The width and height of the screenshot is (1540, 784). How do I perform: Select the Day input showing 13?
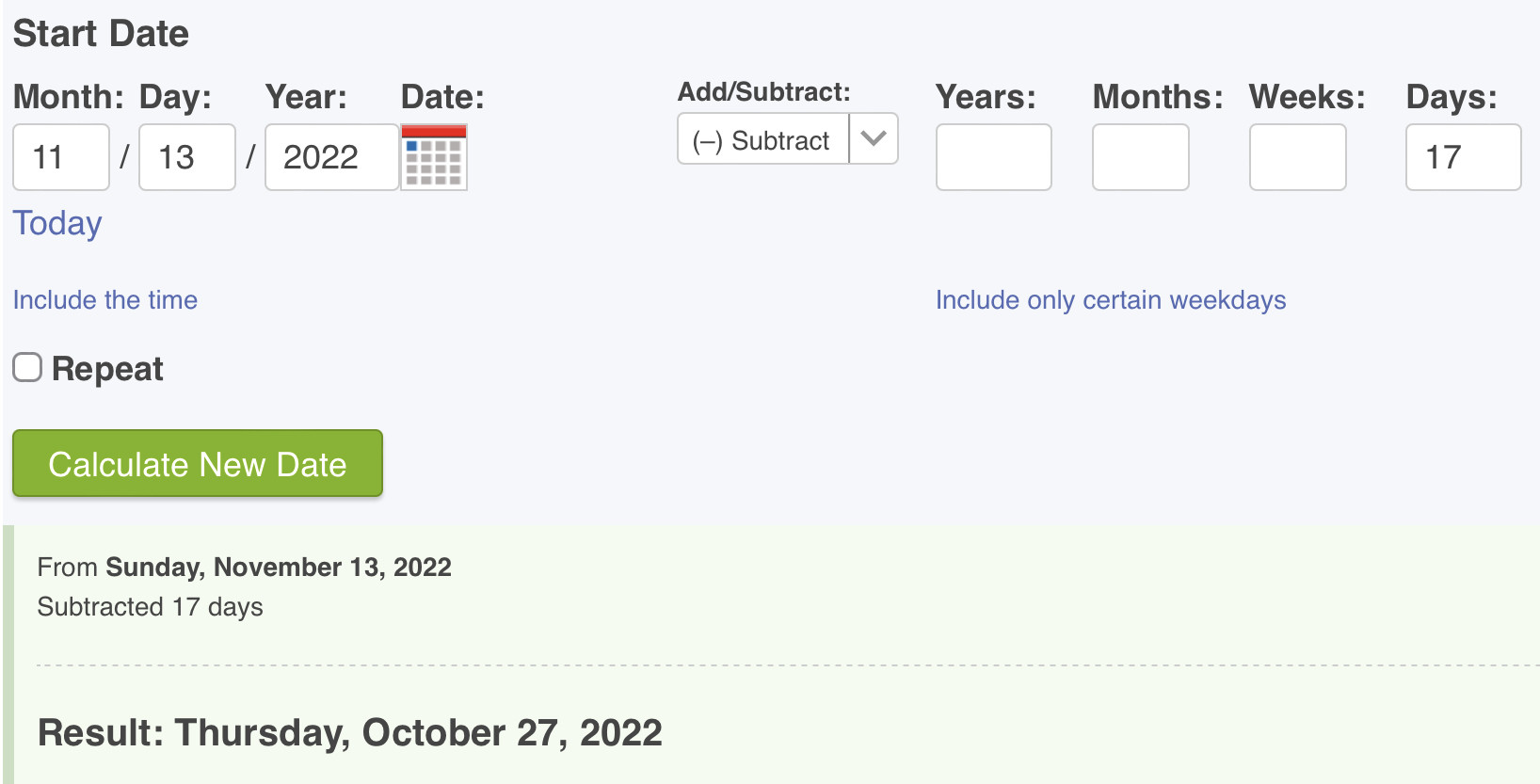186,157
